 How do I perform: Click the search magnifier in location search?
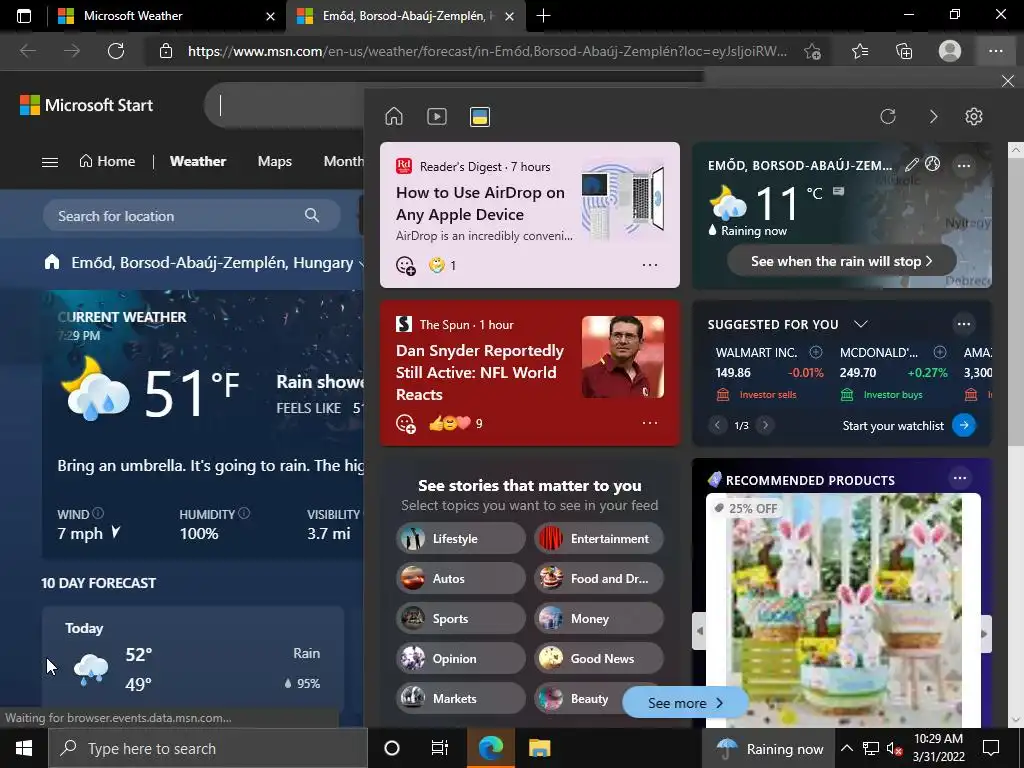pyautogui.click(x=312, y=215)
